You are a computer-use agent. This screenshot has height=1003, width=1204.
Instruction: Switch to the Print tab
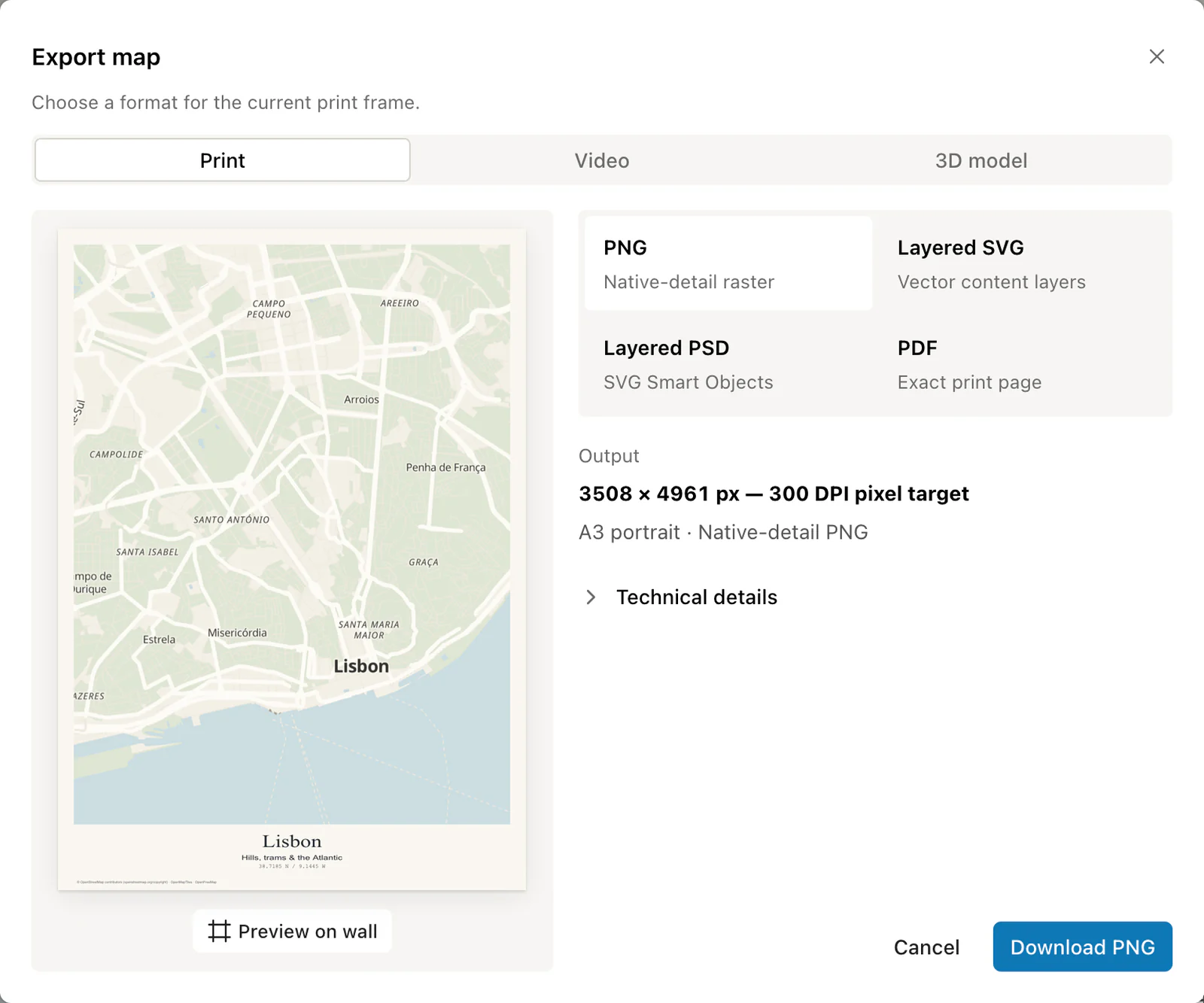click(222, 160)
